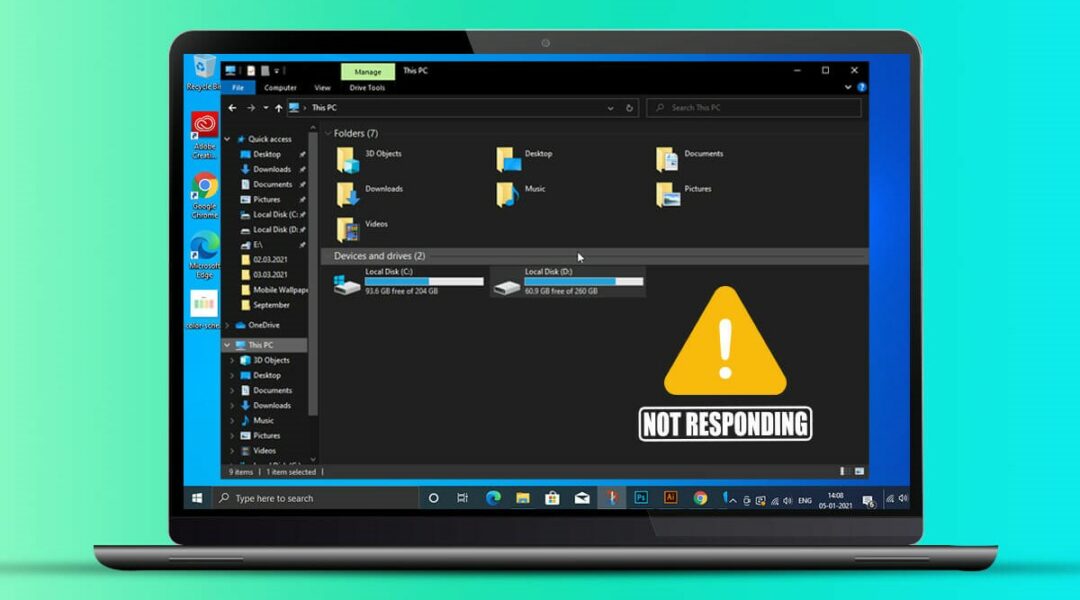This screenshot has height=600, width=1080.
Task: Expand the OneDrive tree node
Action: pyautogui.click(x=227, y=325)
